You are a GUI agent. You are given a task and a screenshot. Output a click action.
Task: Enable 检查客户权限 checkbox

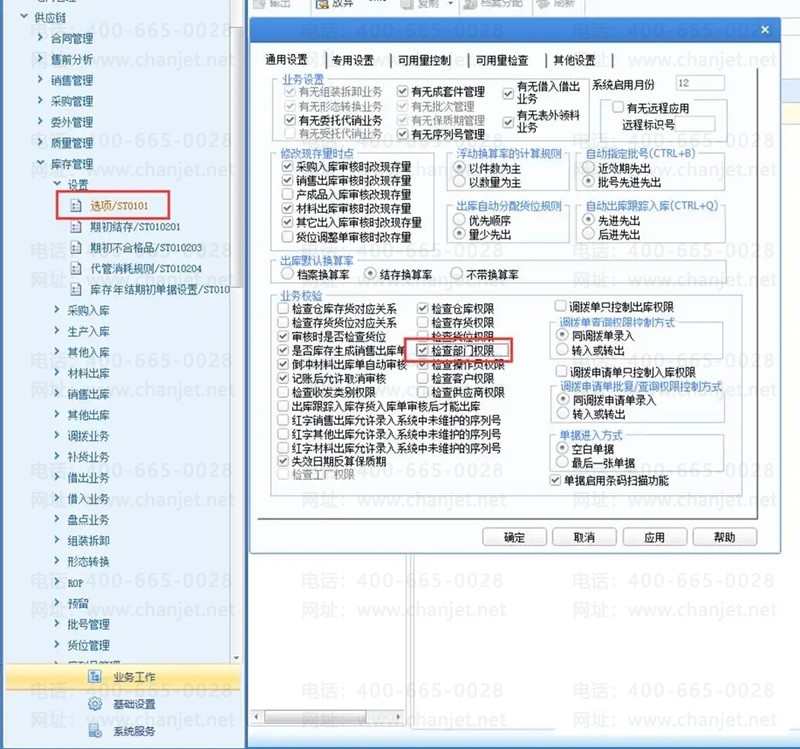point(422,378)
